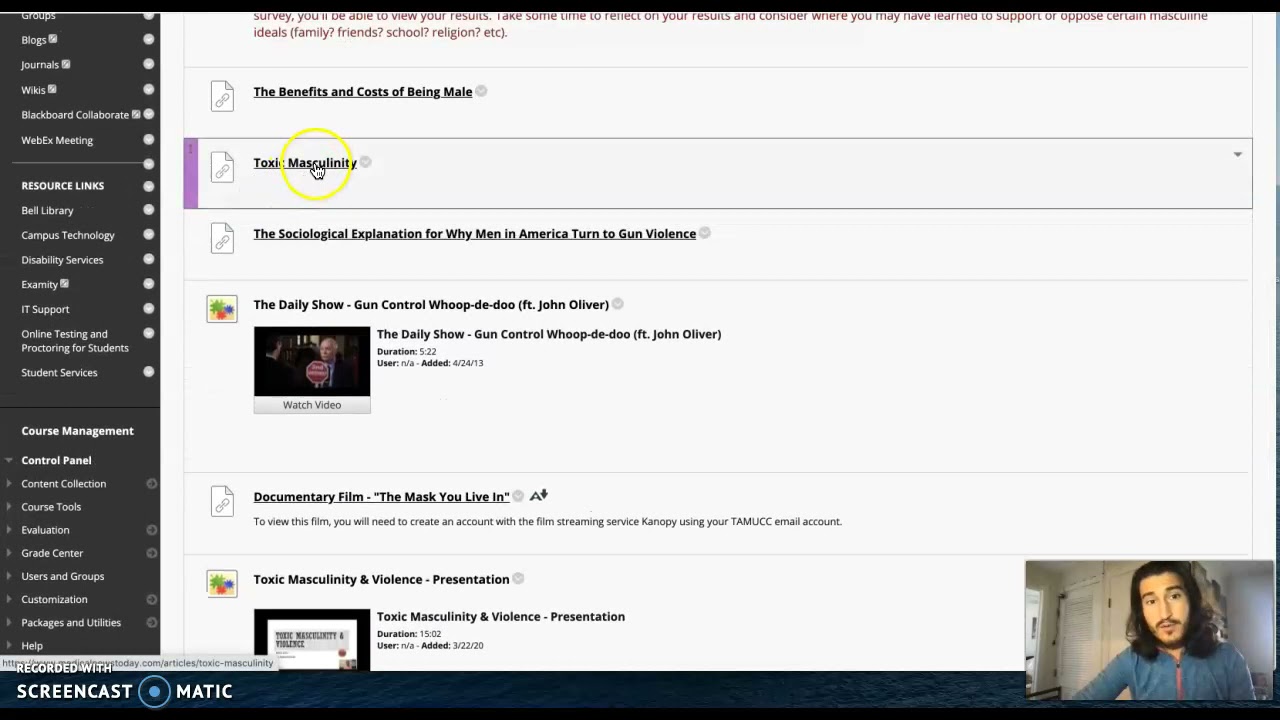1280x720 pixels.
Task: Open Examity resource link
Action: coord(40,285)
